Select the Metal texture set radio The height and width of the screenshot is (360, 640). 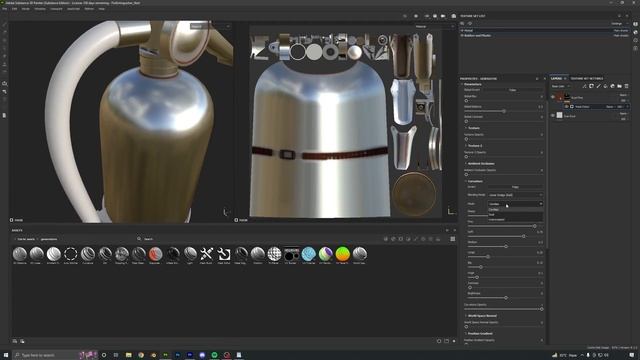click(x=462, y=31)
